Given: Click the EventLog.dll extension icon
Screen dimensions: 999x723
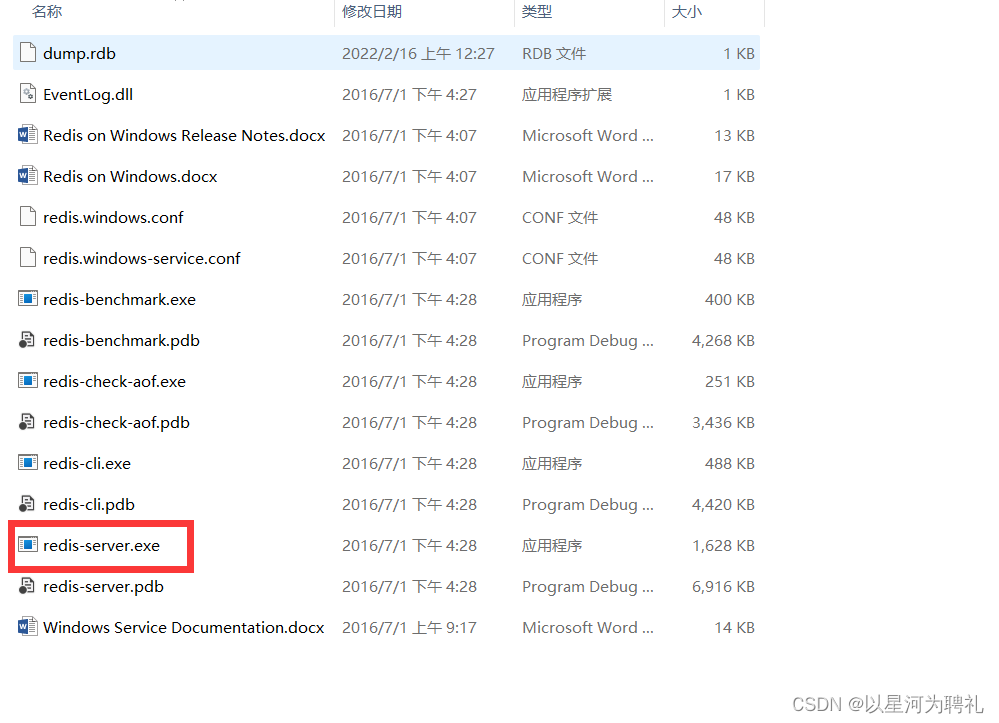Looking at the screenshot, I should click(x=27, y=94).
